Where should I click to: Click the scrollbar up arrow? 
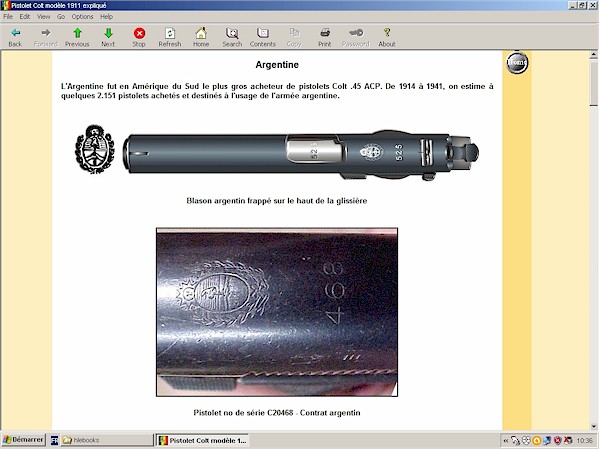point(593,55)
